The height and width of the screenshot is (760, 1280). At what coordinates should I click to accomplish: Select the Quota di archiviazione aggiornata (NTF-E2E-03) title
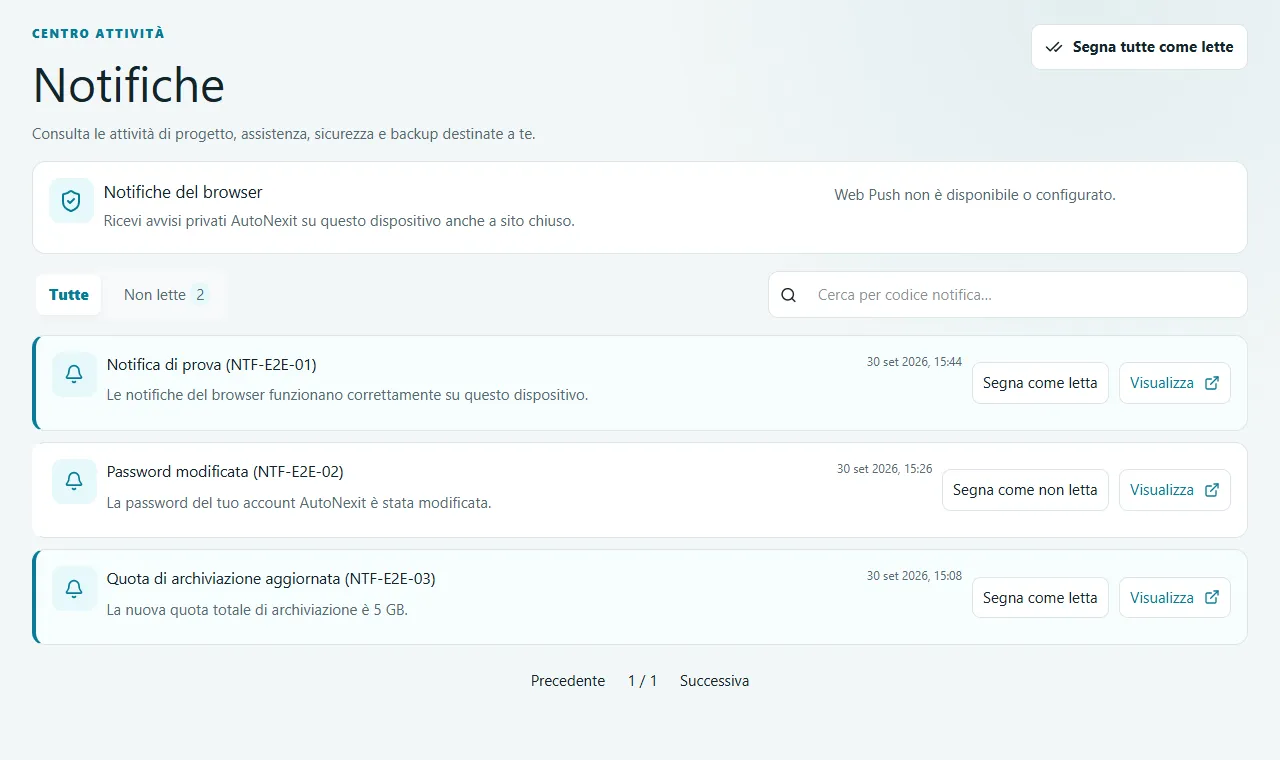pos(271,578)
